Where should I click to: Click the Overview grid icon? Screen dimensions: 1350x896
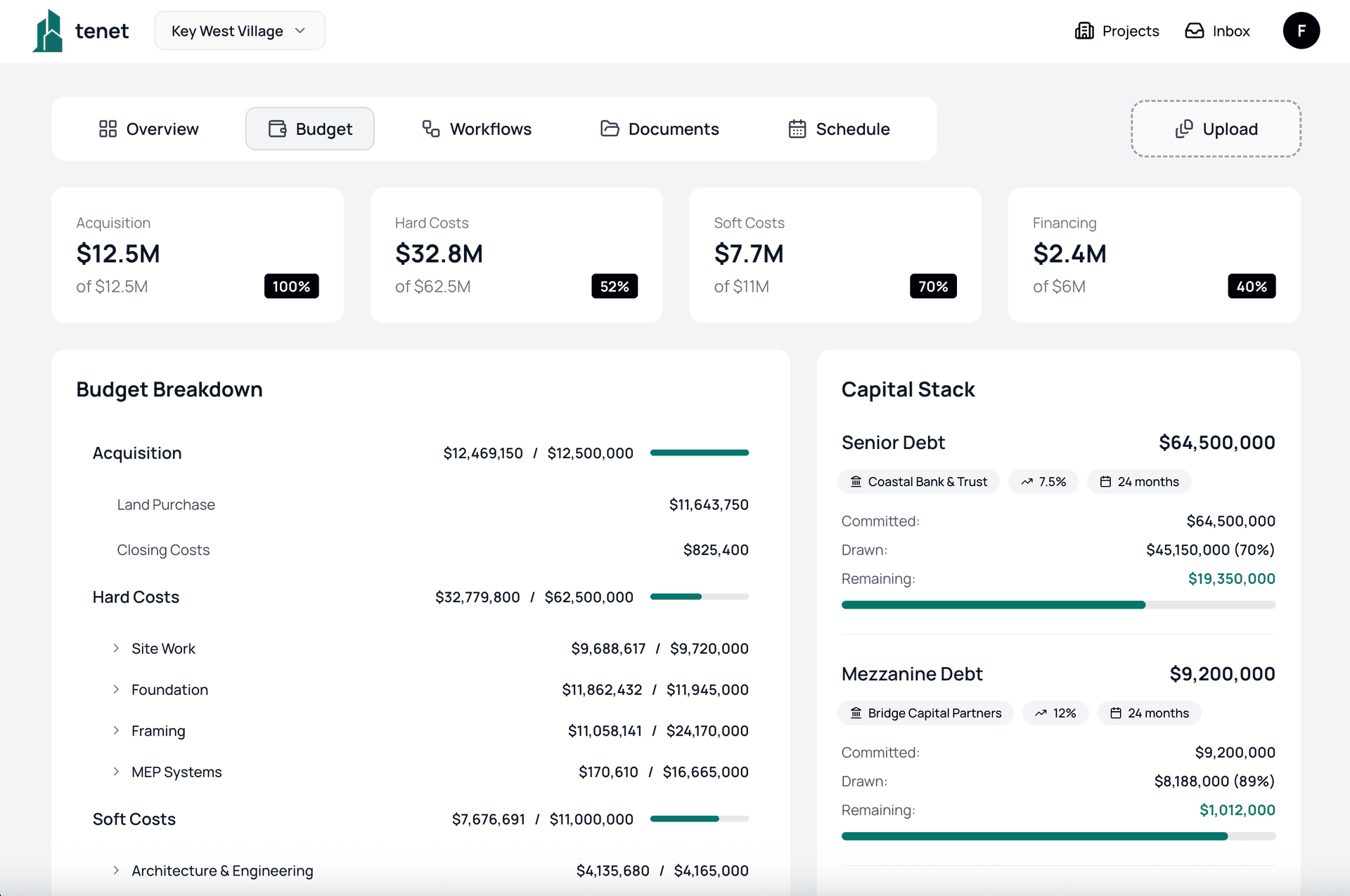click(108, 129)
